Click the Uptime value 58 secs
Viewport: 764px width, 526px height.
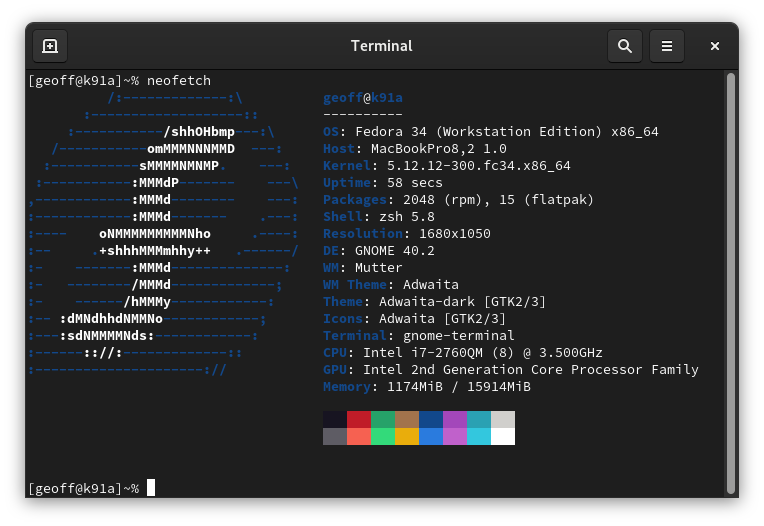click(415, 183)
